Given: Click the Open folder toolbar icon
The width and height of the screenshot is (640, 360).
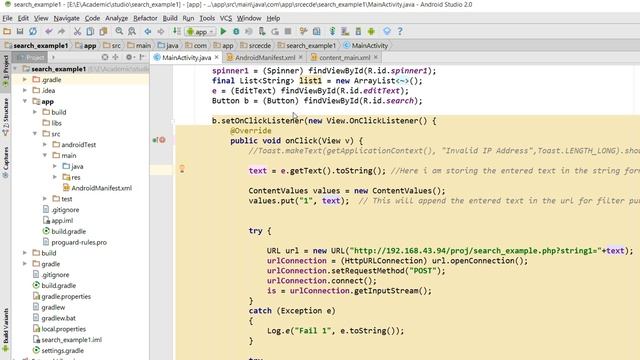Looking at the screenshot, I should [7, 31].
